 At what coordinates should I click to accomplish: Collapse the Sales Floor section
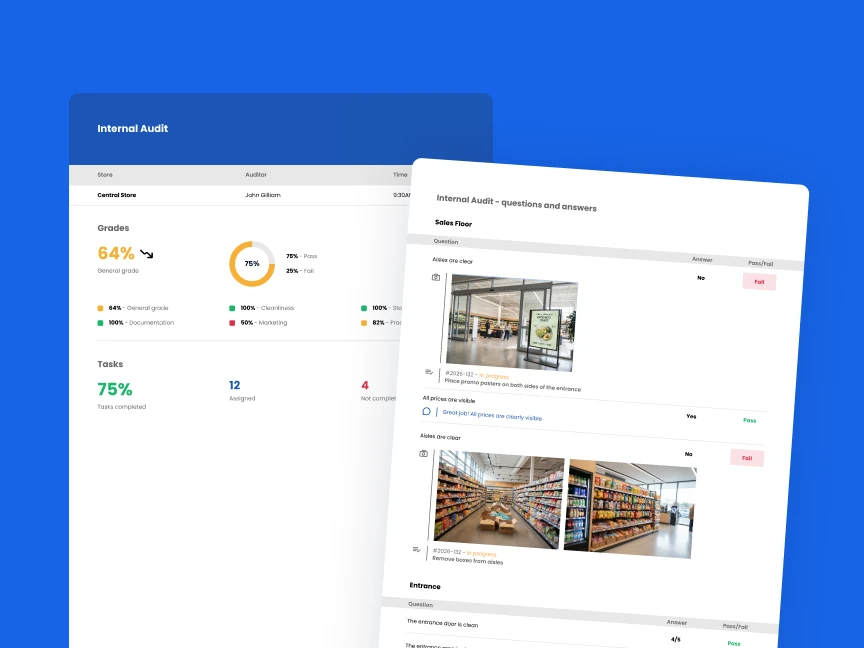coord(452,223)
